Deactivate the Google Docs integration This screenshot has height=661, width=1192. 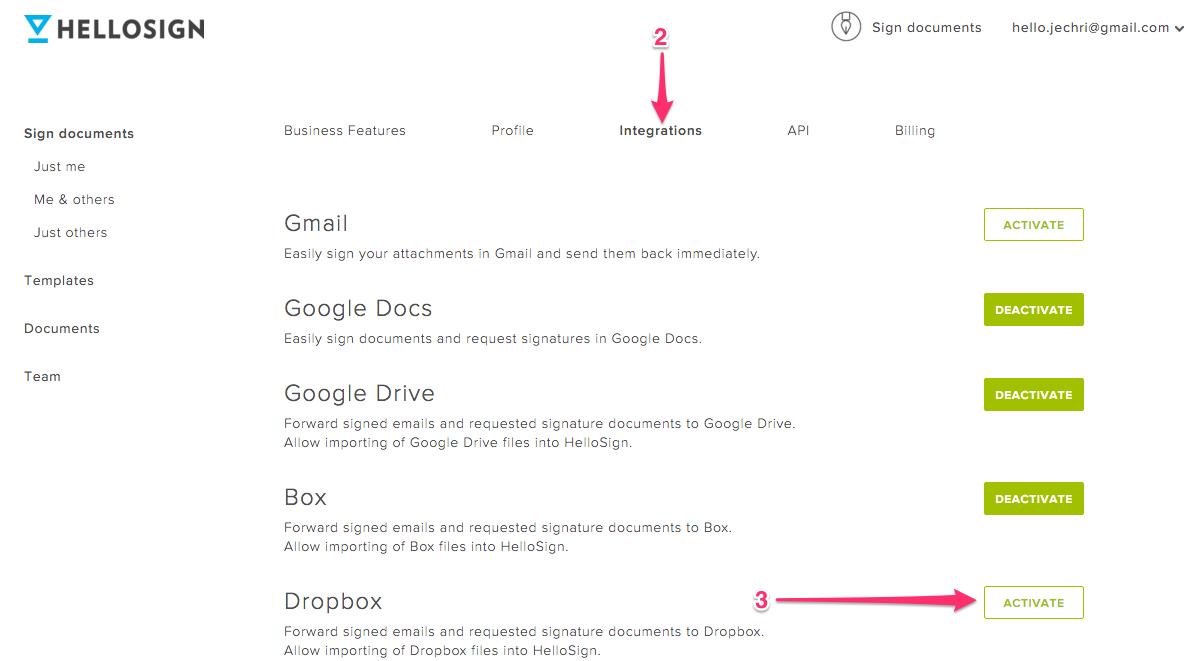(x=1033, y=310)
